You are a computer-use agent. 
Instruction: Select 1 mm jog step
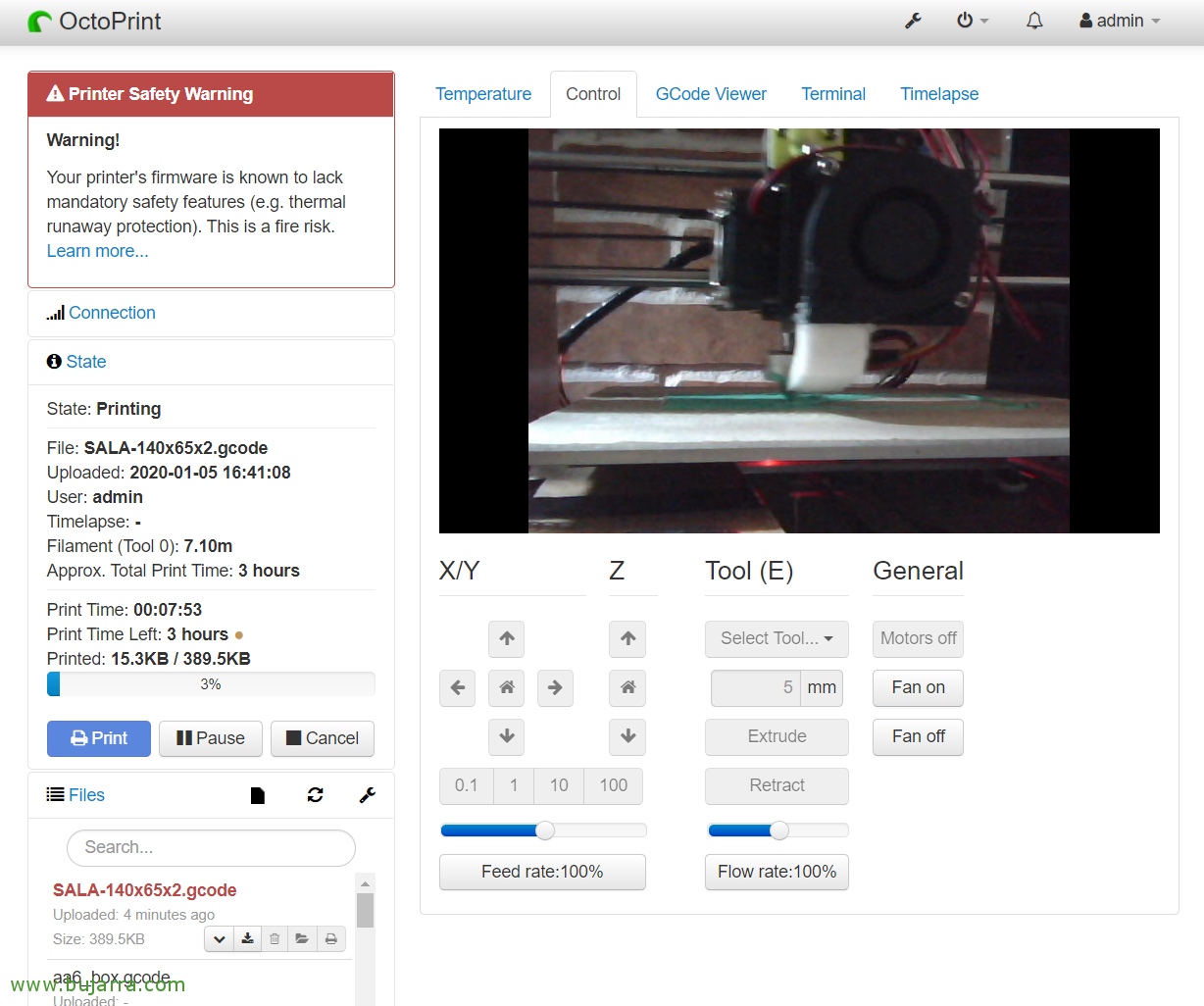click(x=514, y=785)
